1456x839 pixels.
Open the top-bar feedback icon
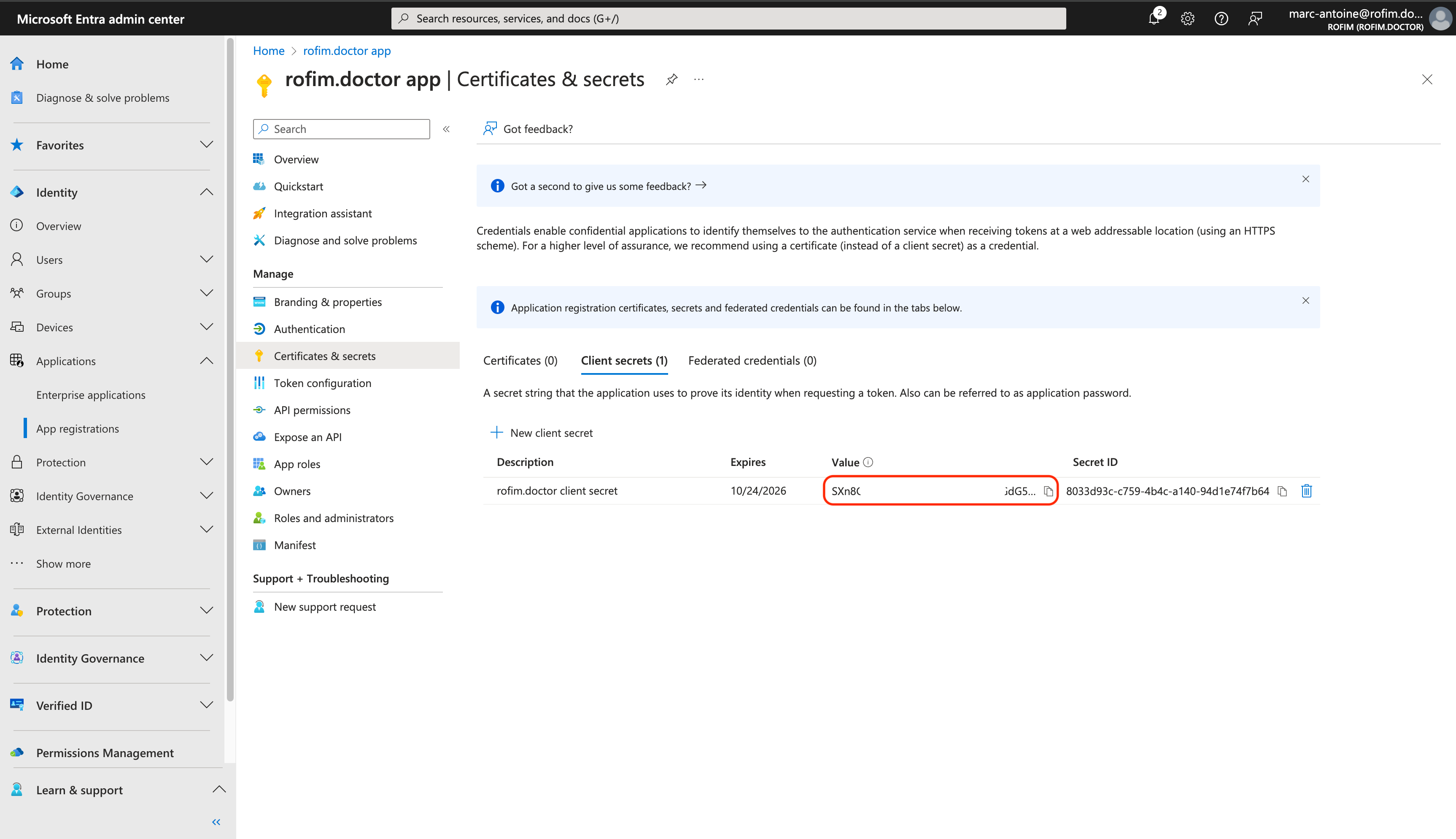tap(1254, 19)
